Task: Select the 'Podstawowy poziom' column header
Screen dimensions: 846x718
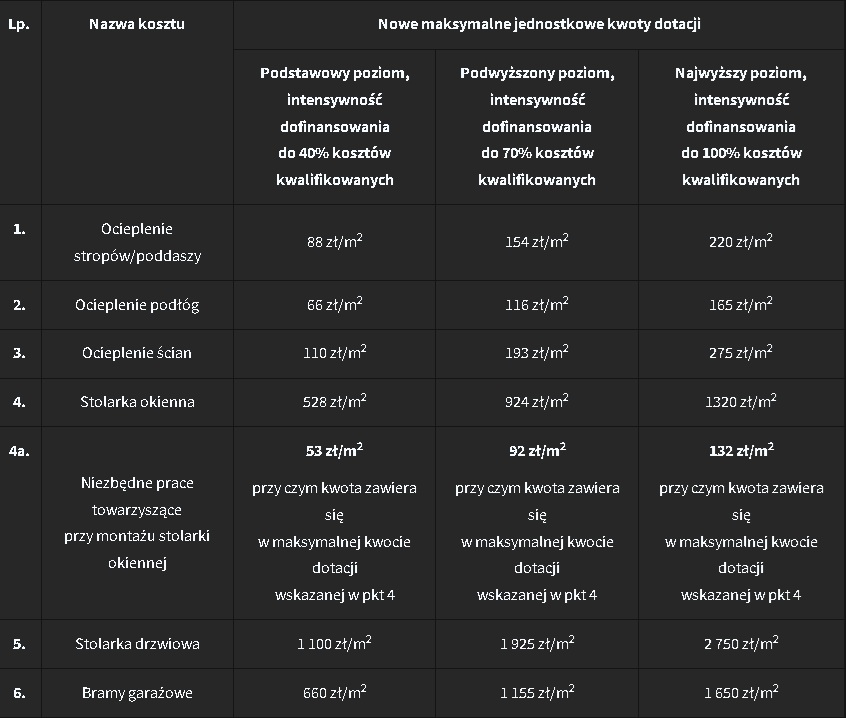Action: pyautogui.click(x=335, y=126)
